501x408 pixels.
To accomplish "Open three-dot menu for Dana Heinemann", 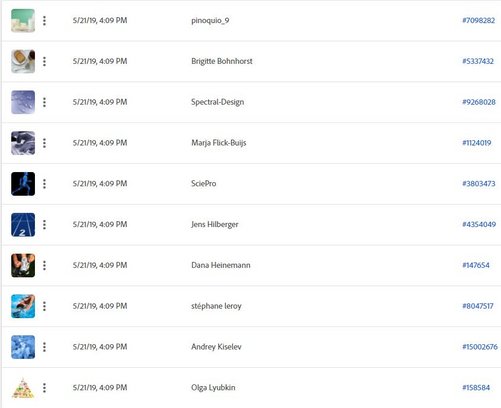I will click(44, 265).
